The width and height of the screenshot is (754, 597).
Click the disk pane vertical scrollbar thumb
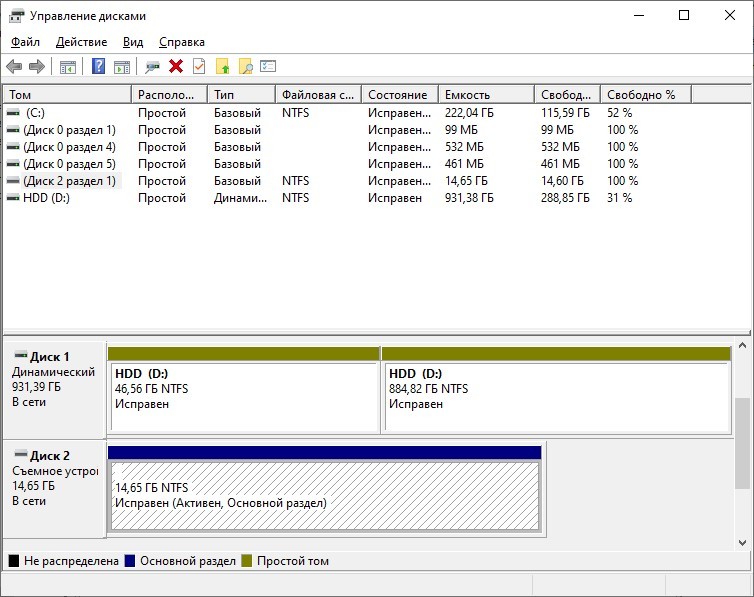pyautogui.click(x=742, y=442)
